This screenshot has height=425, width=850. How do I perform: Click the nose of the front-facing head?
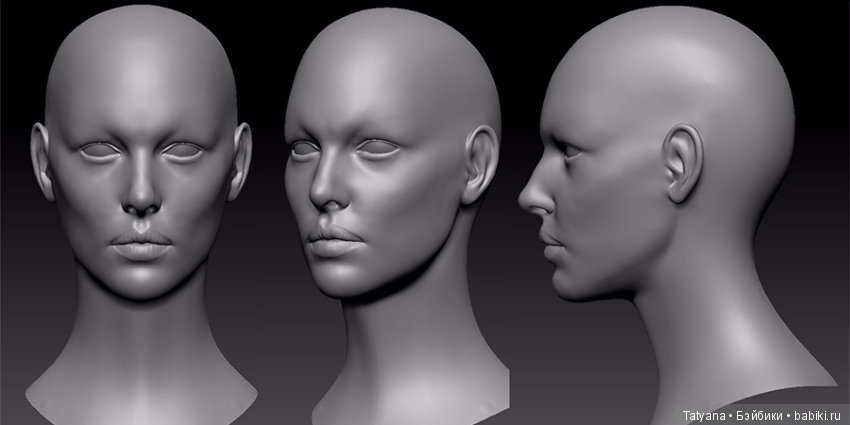click(x=141, y=200)
